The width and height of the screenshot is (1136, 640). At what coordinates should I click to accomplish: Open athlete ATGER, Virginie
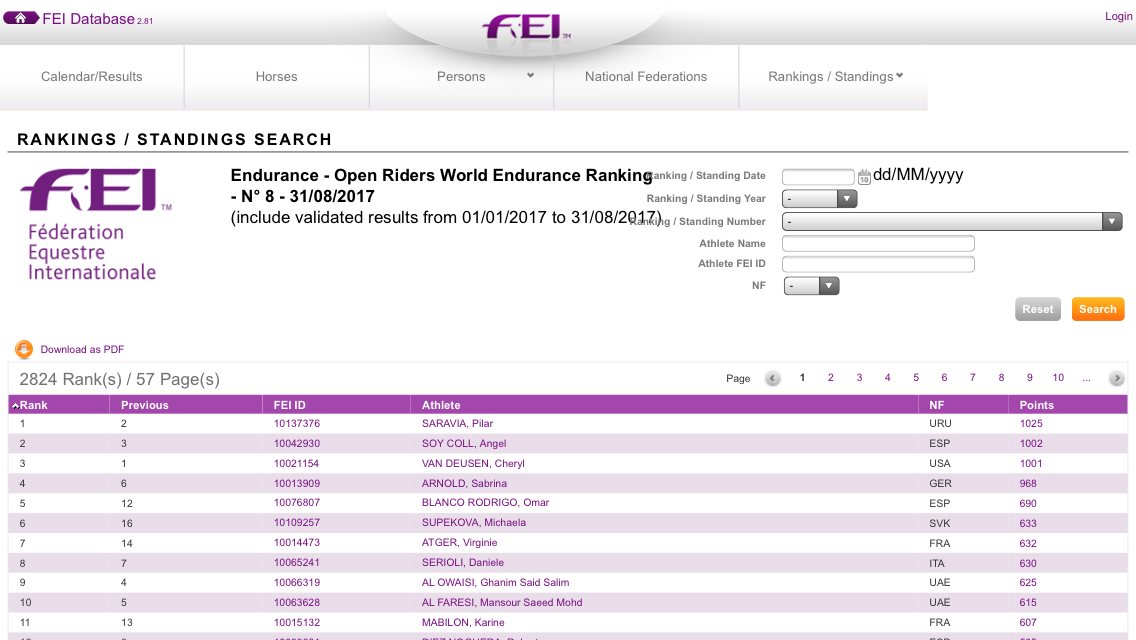click(x=459, y=542)
